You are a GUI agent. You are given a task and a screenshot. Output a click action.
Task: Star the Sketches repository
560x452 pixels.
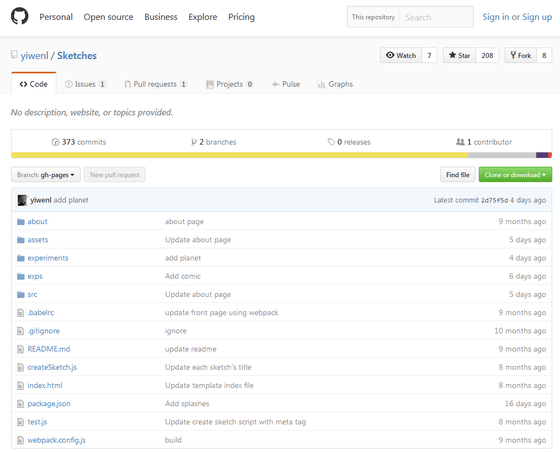click(459, 55)
